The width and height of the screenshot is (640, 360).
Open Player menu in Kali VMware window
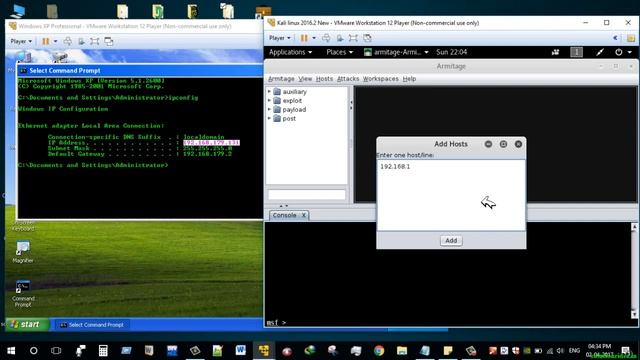[280, 38]
